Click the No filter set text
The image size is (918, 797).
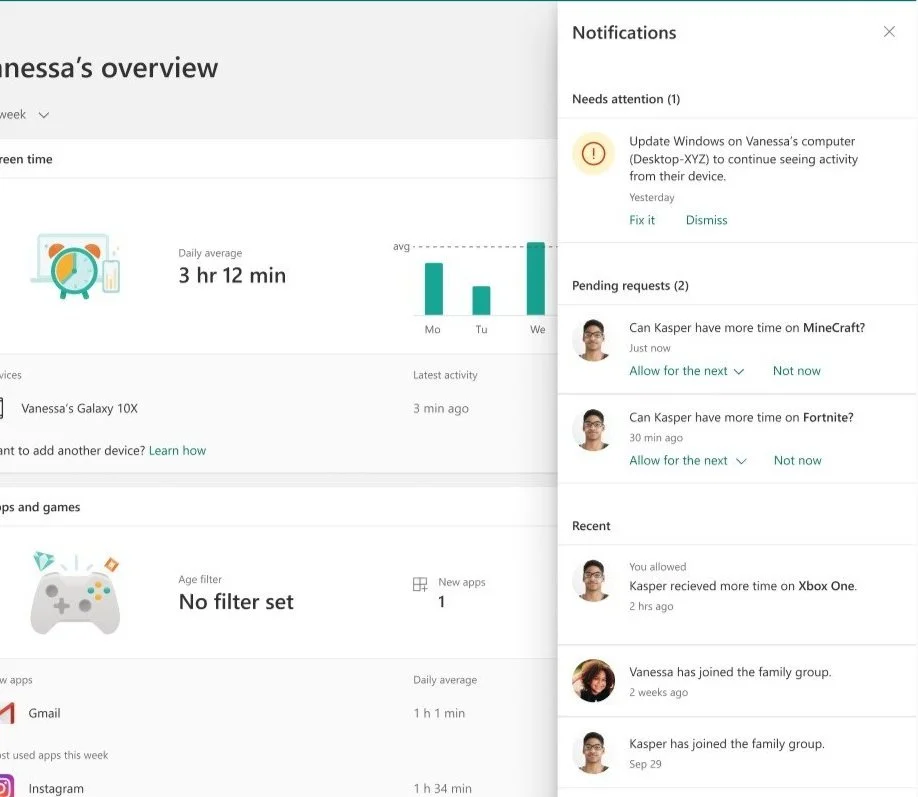[236, 601]
